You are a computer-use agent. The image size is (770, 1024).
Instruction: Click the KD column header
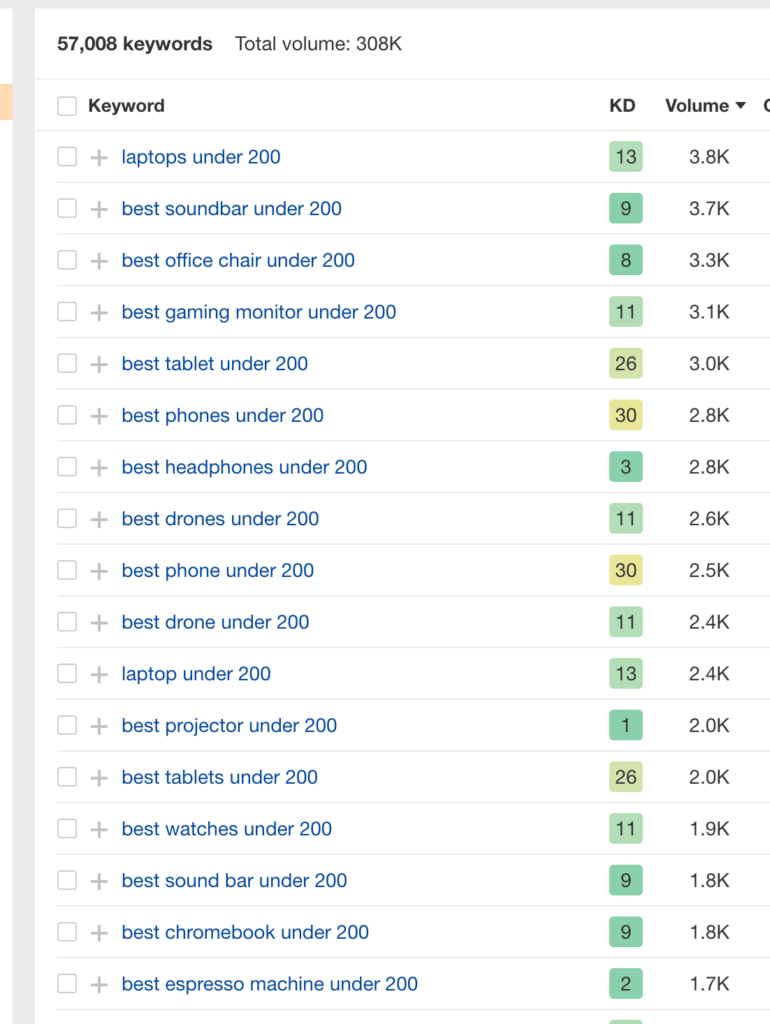coord(622,106)
